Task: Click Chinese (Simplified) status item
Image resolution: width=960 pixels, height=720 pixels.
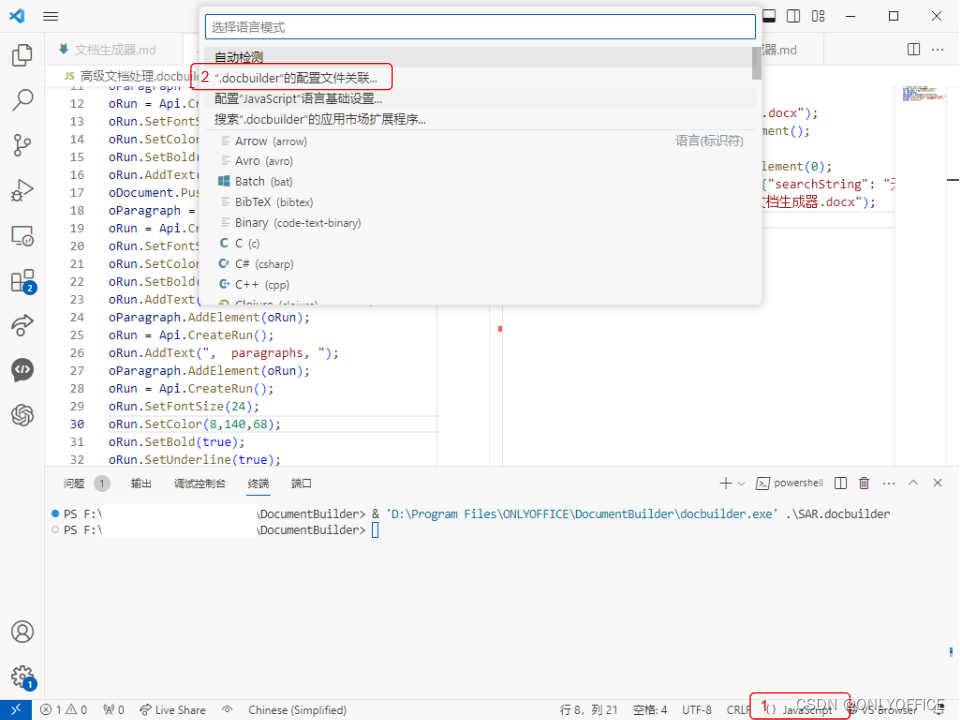Action: pyautogui.click(x=297, y=710)
